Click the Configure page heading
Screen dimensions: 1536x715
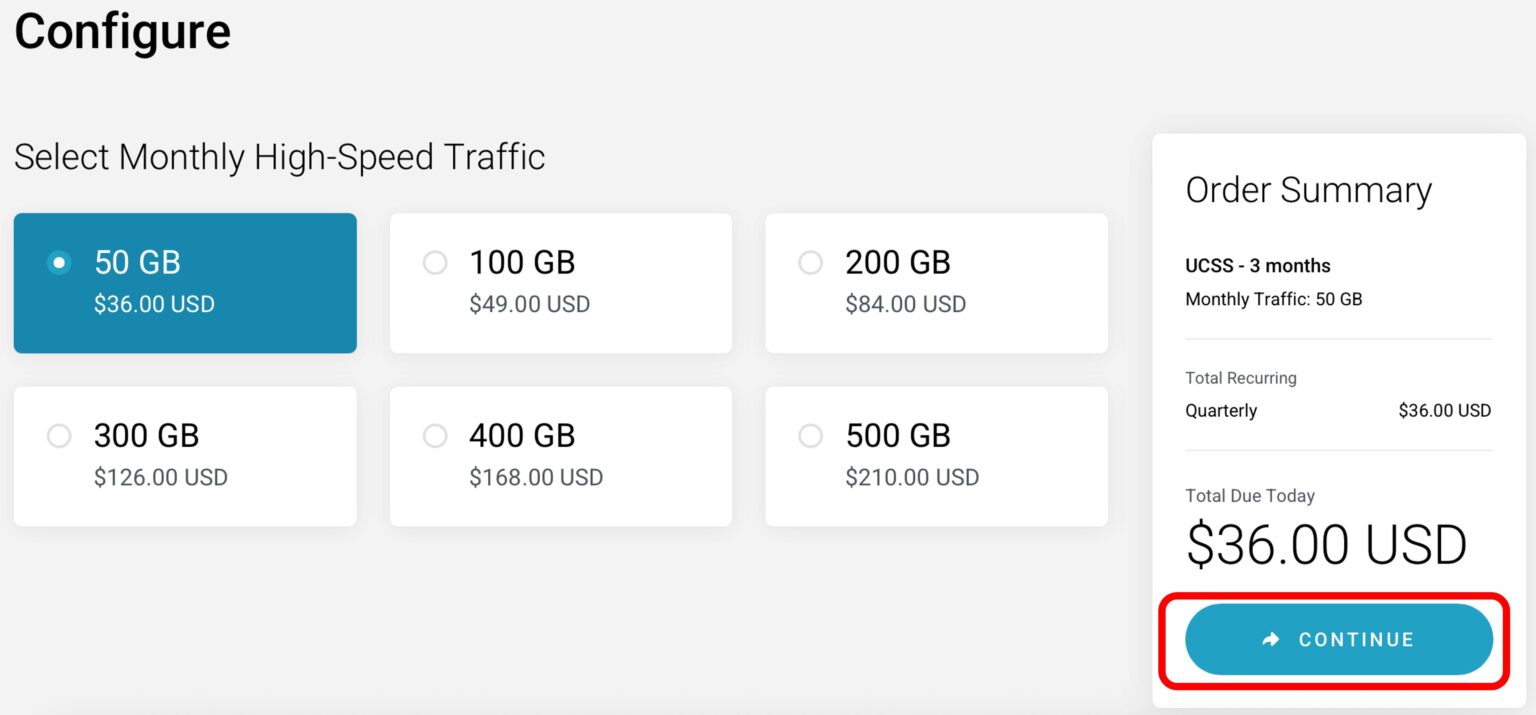tap(122, 31)
